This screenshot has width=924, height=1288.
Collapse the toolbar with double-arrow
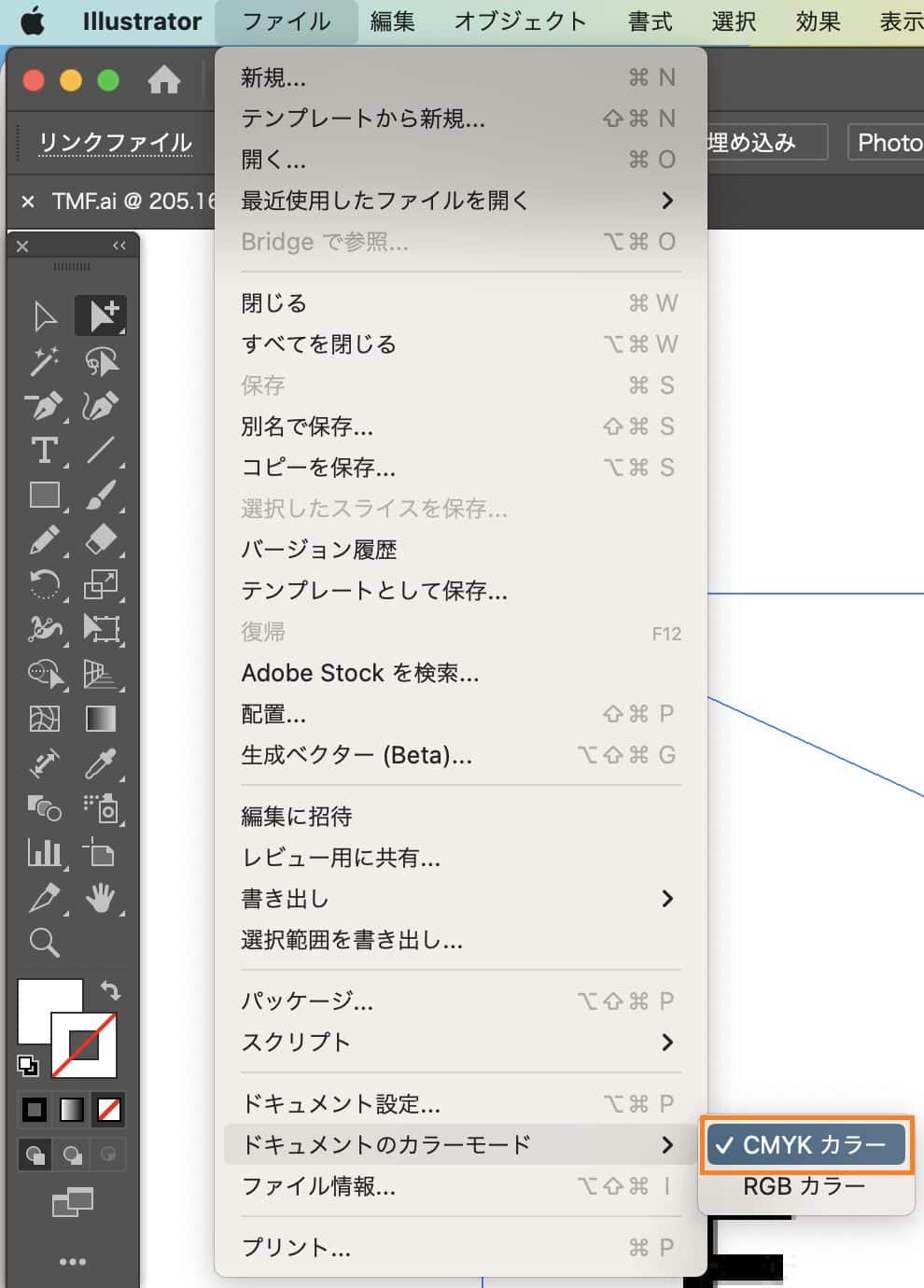tap(119, 245)
